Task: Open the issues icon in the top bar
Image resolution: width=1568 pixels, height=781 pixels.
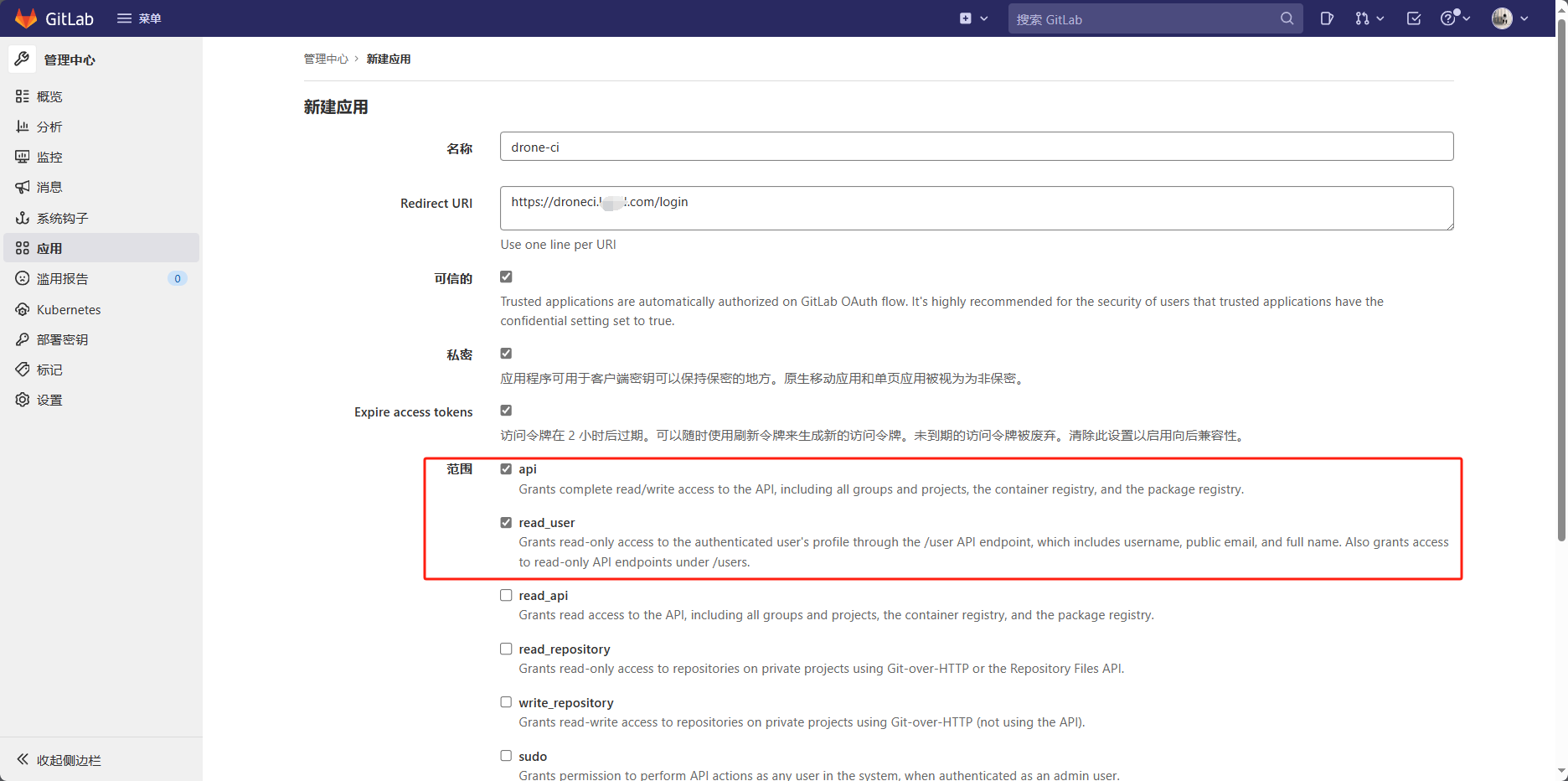Action: click(1327, 18)
